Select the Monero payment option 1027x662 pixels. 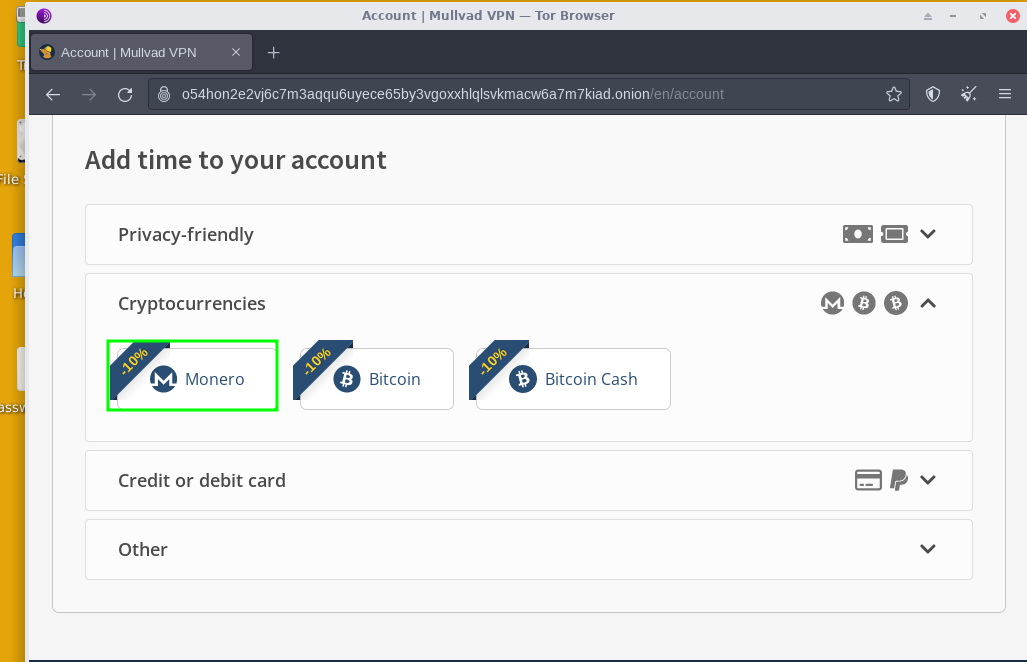coord(196,379)
